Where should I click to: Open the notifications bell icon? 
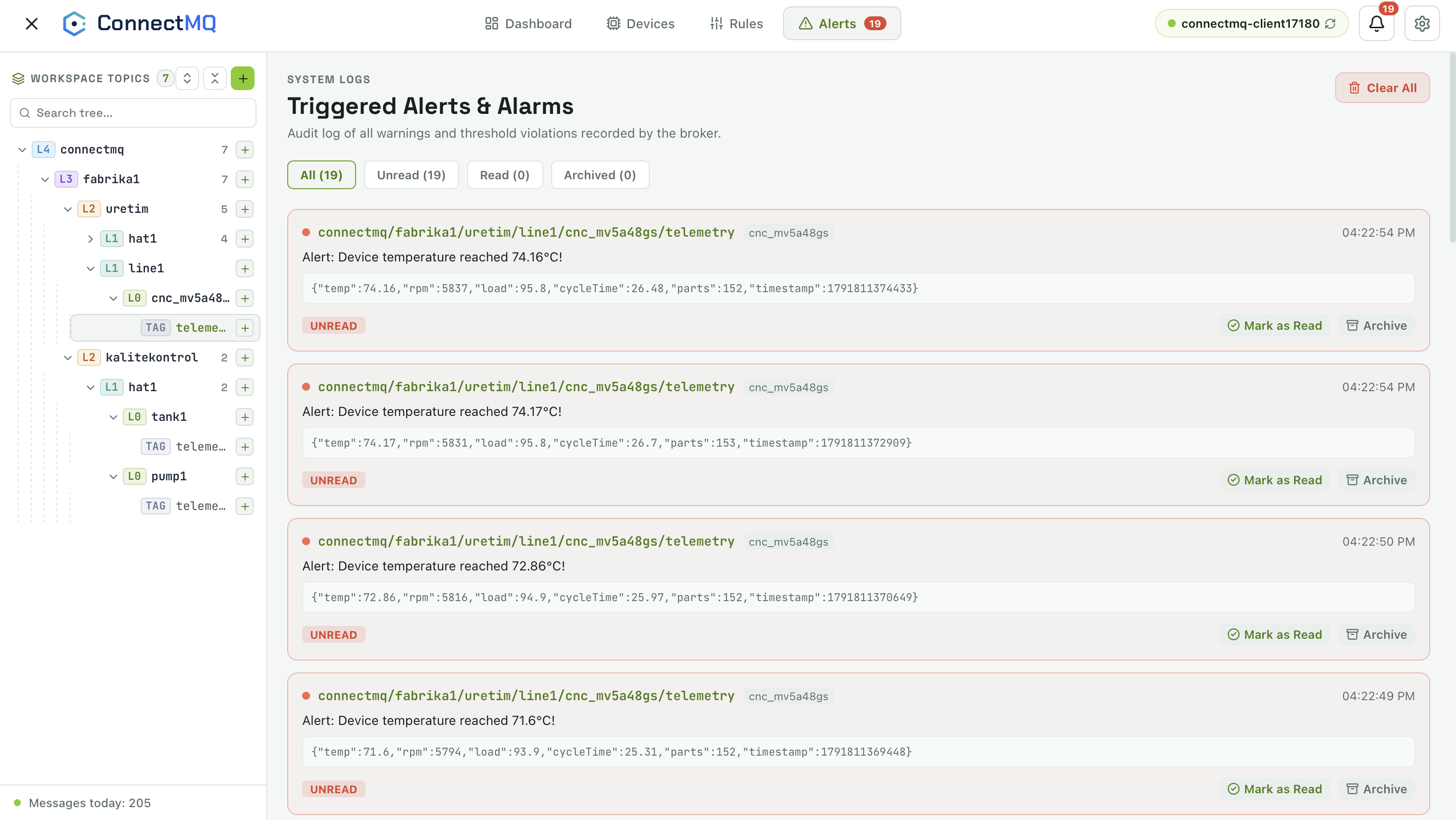pyautogui.click(x=1376, y=24)
